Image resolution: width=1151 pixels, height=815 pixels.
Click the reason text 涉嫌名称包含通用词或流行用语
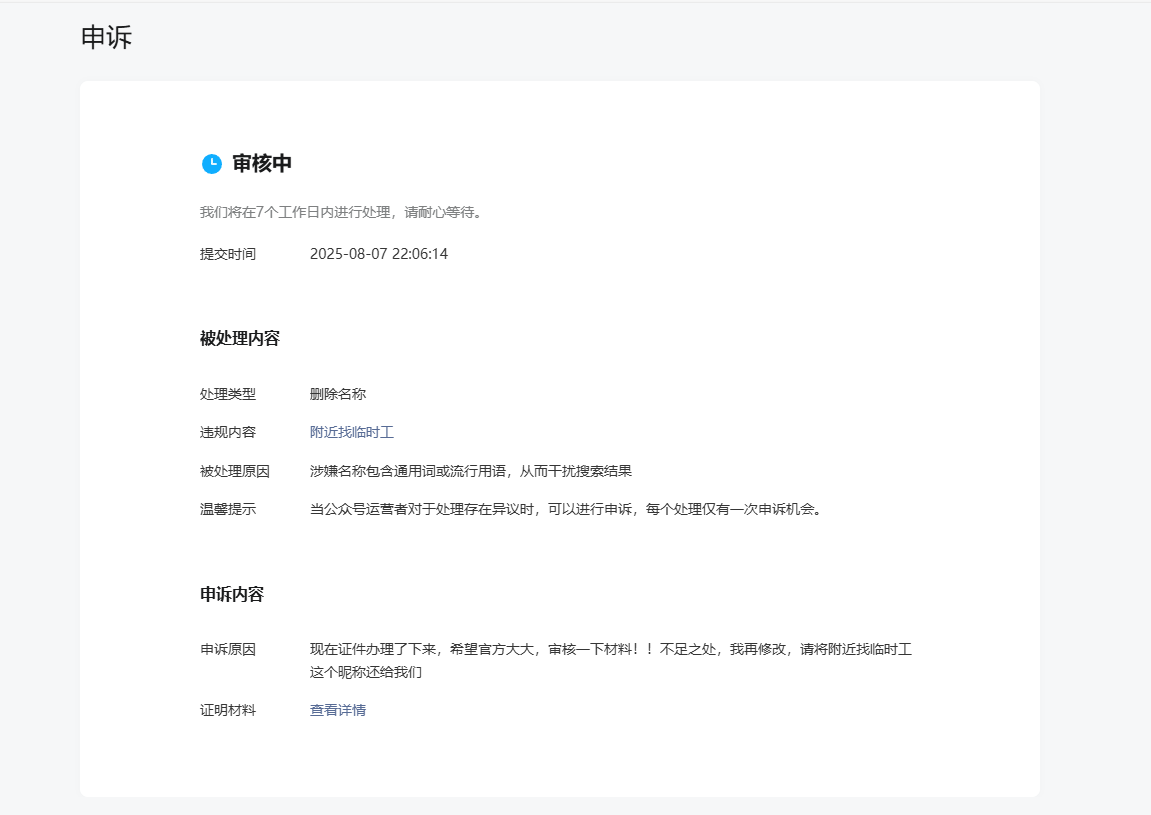tap(407, 471)
